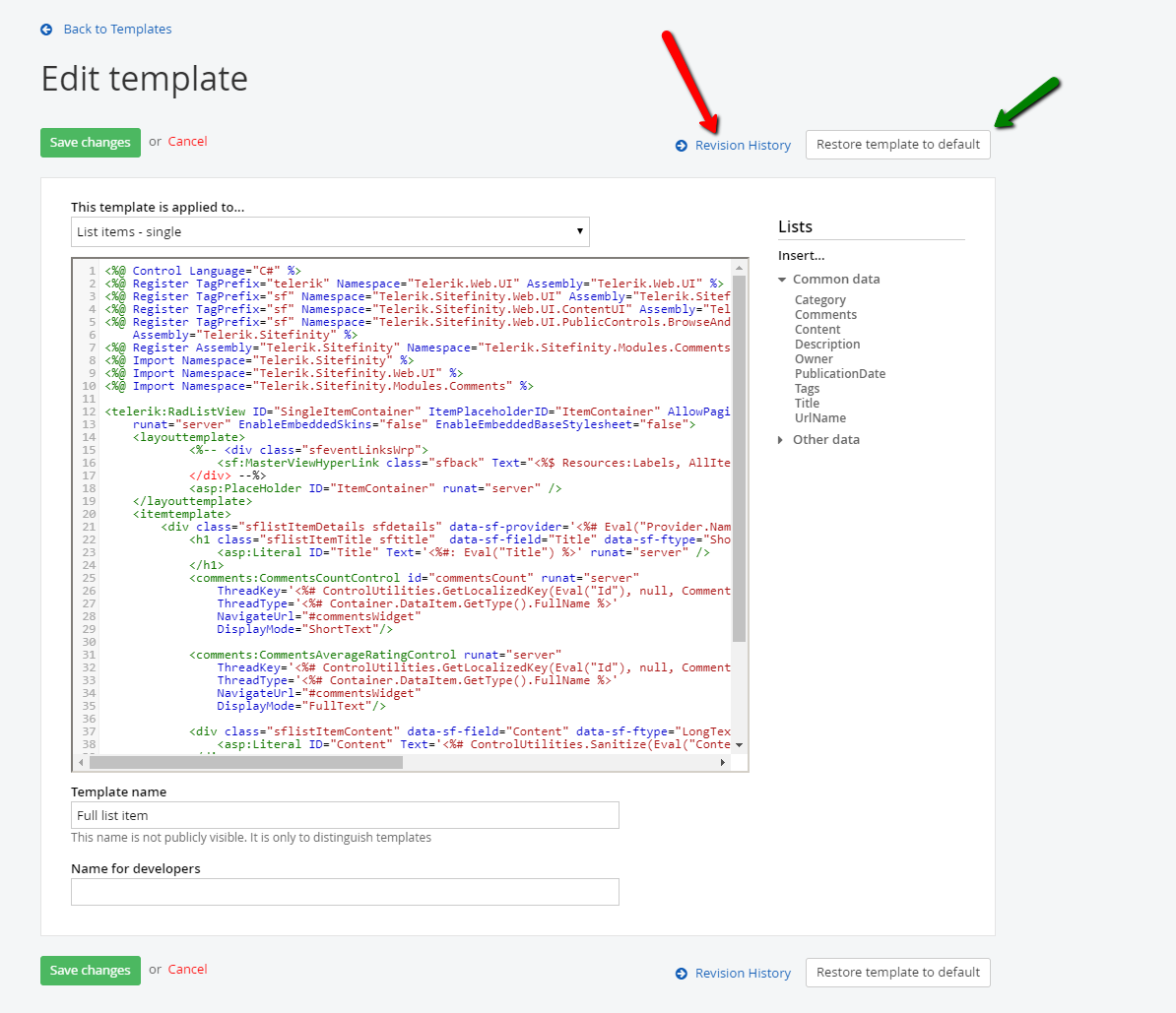Open Back to Templates link
The height and width of the screenshot is (1013, 1176).
point(118,30)
